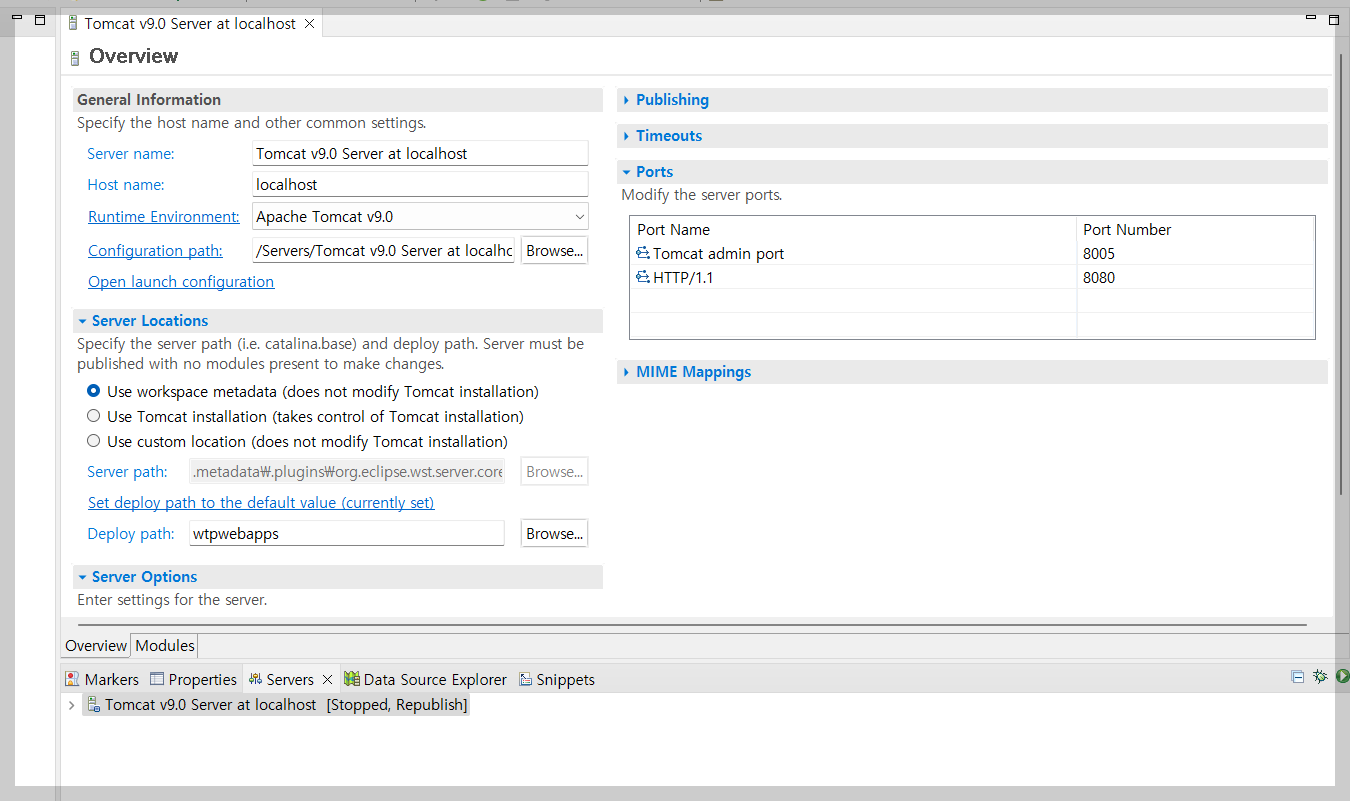This screenshot has width=1350, height=801.
Task: Minimize the editor area at top right
Action: [x=1313, y=19]
